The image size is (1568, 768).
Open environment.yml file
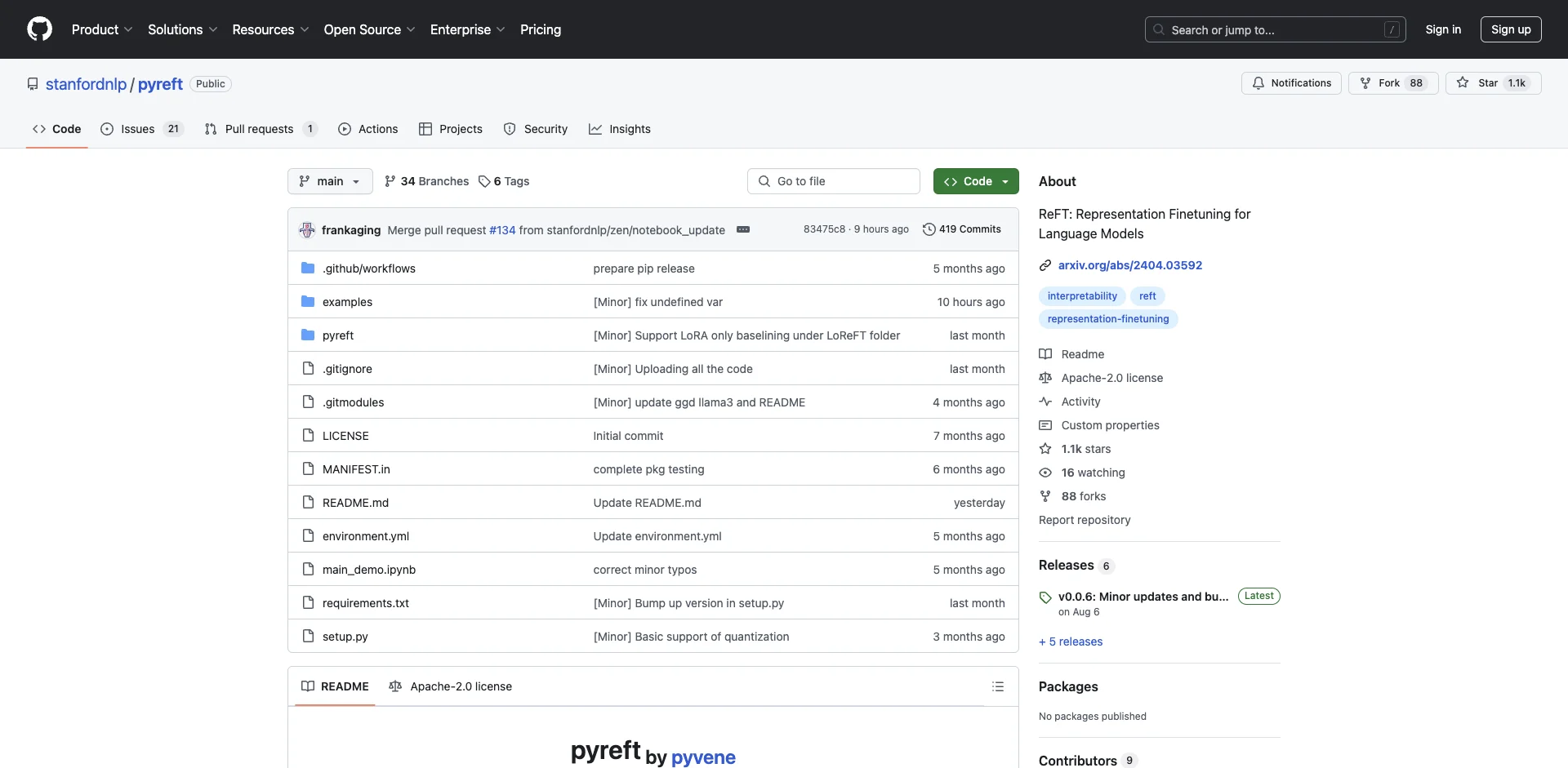(366, 536)
